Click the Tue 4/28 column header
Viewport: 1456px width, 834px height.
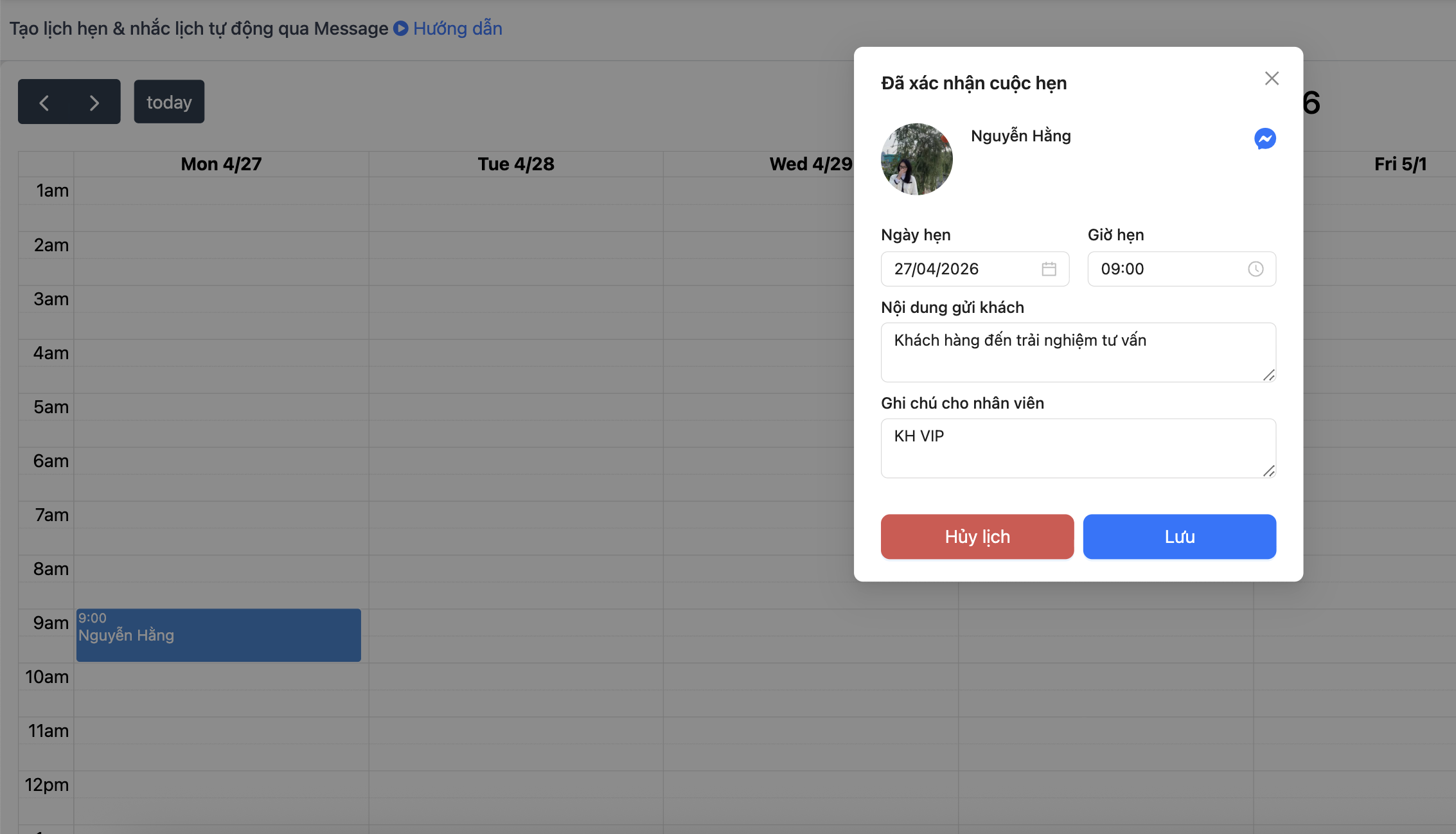coord(515,164)
